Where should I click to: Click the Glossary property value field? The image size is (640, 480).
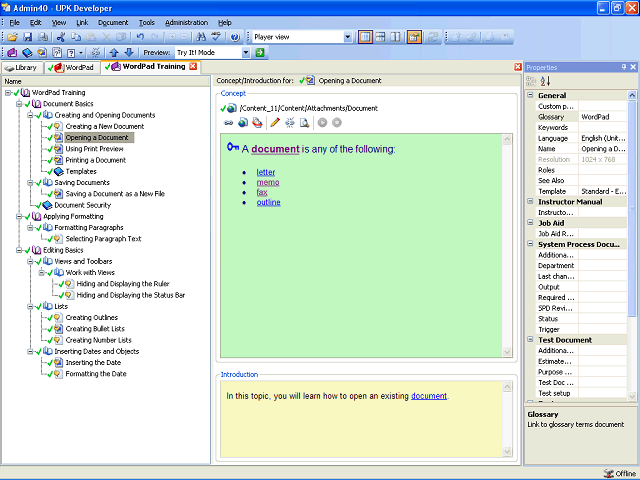pyautogui.click(x=602, y=117)
